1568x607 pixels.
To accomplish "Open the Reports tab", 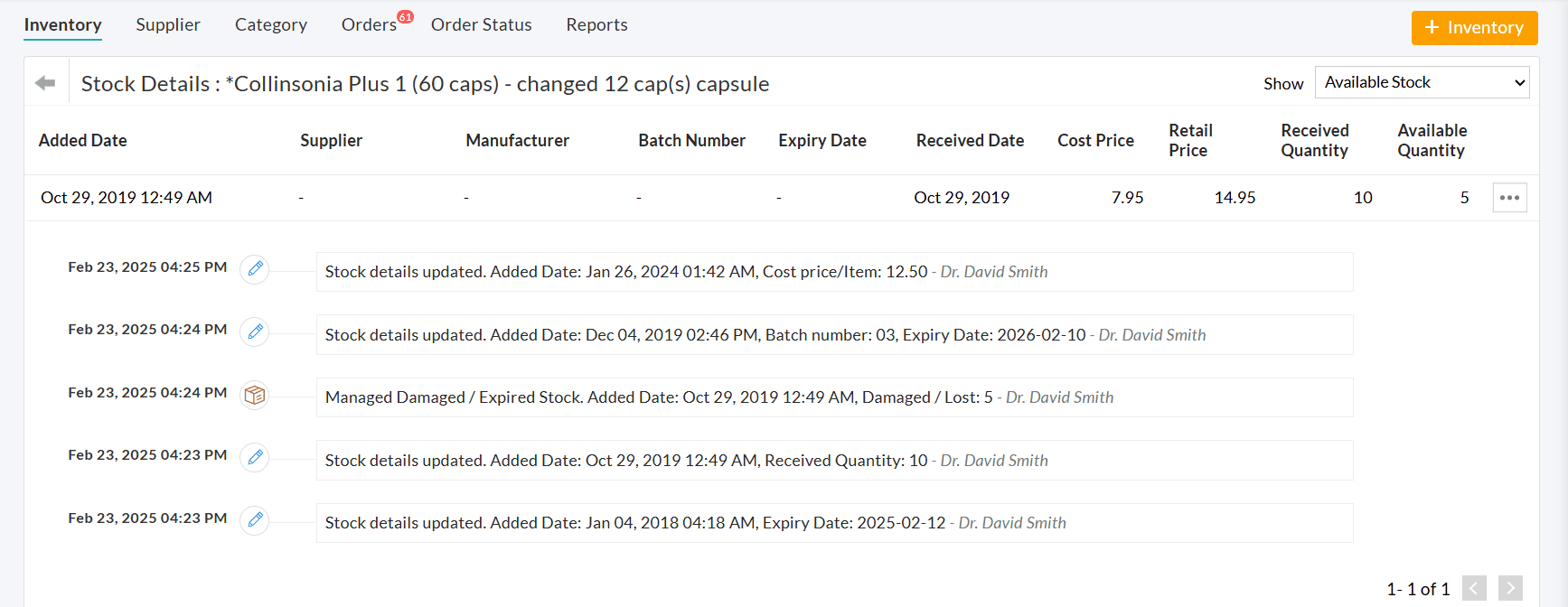I will (596, 24).
